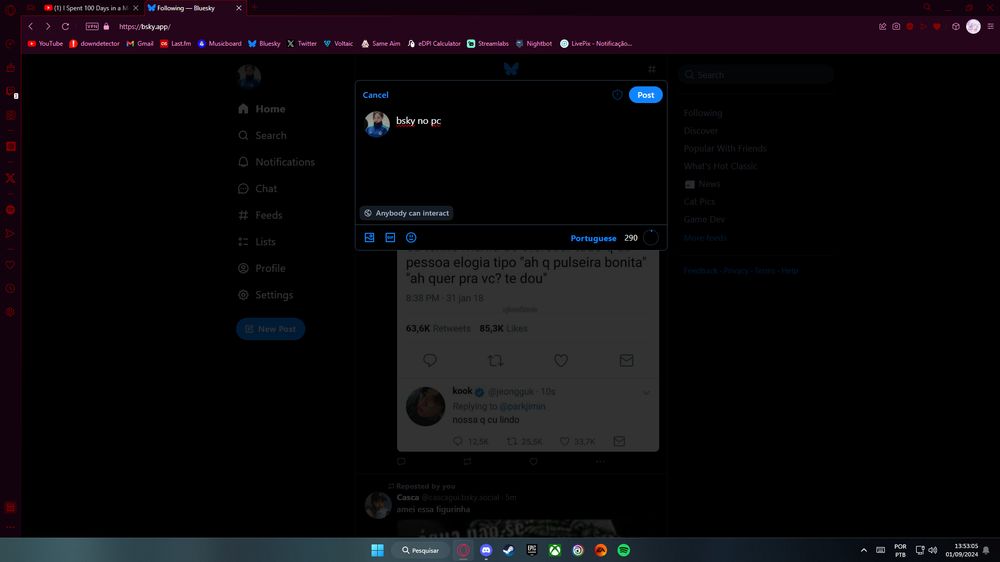
Task: Reload the Bluesky page
Action: pos(65,26)
